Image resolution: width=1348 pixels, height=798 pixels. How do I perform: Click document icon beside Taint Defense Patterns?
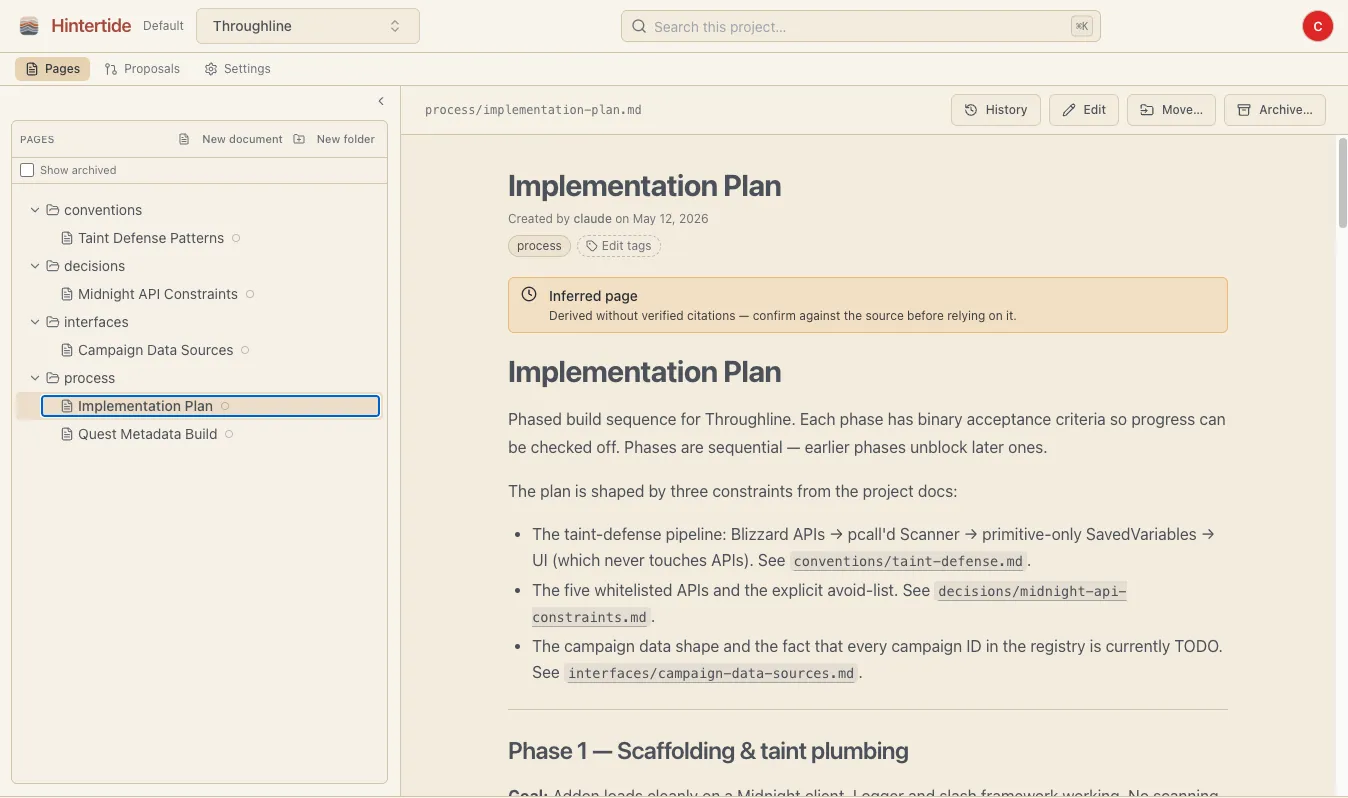click(67, 238)
